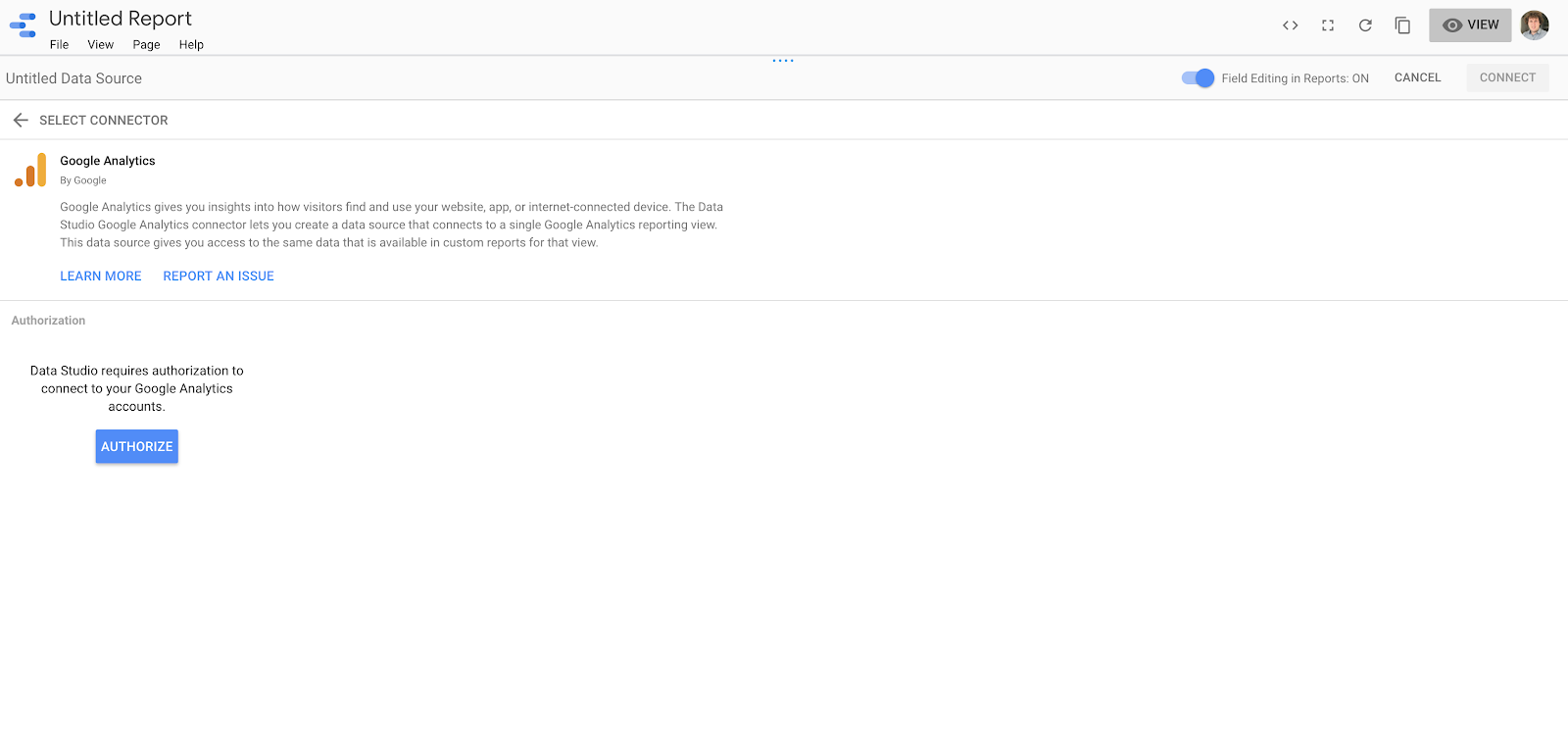Click the CONNECT button
The height and width of the screenshot is (754, 1568).
coord(1507,77)
